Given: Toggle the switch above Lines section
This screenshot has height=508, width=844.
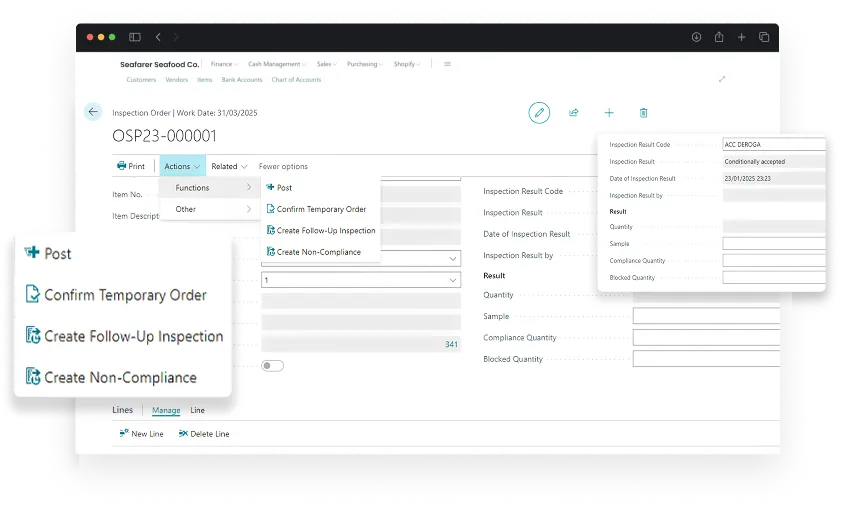Looking at the screenshot, I should click(272, 366).
